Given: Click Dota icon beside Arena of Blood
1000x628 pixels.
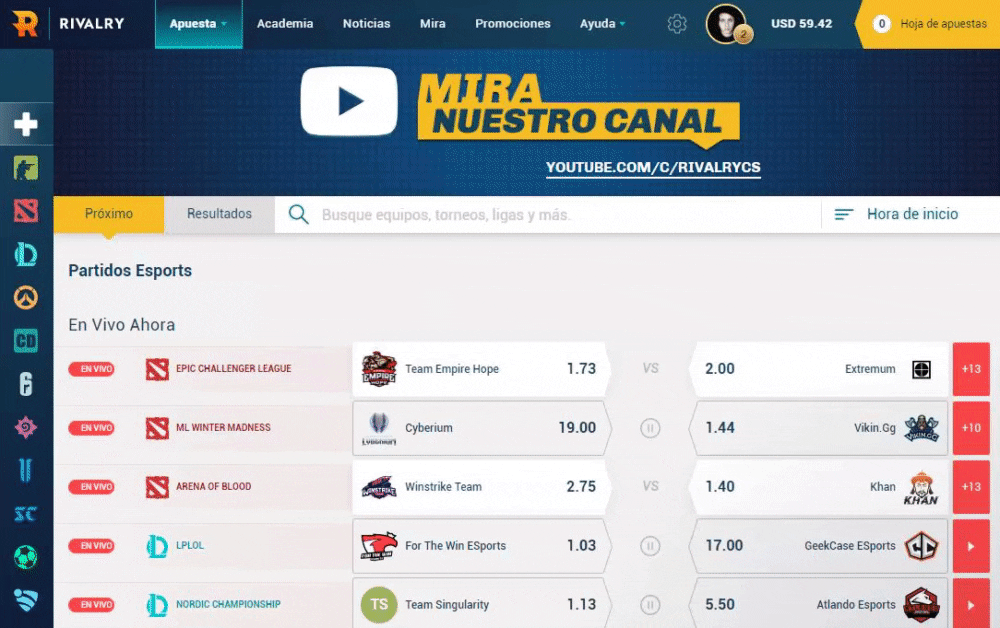Looking at the screenshot, I should point(157,487).
